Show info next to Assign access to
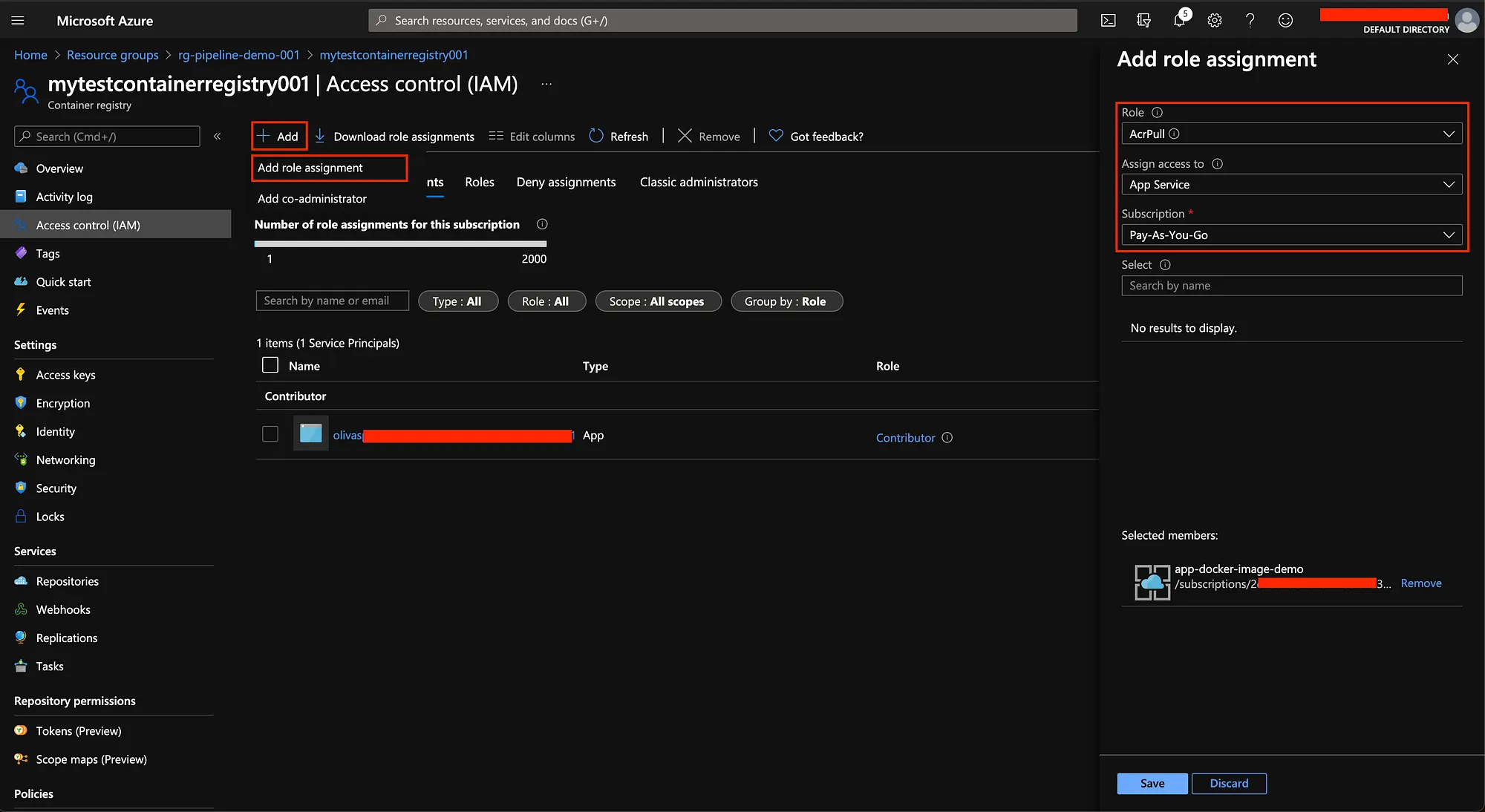1485x812 pixels. tap(1217, 164)
